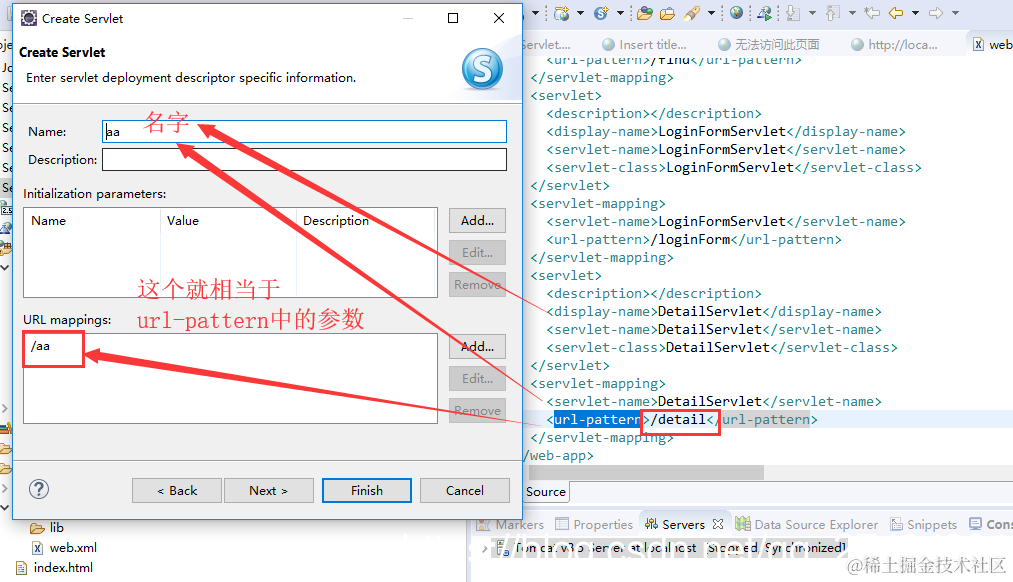
Task: Click the Value column header
Action: [x=228, y=221]
